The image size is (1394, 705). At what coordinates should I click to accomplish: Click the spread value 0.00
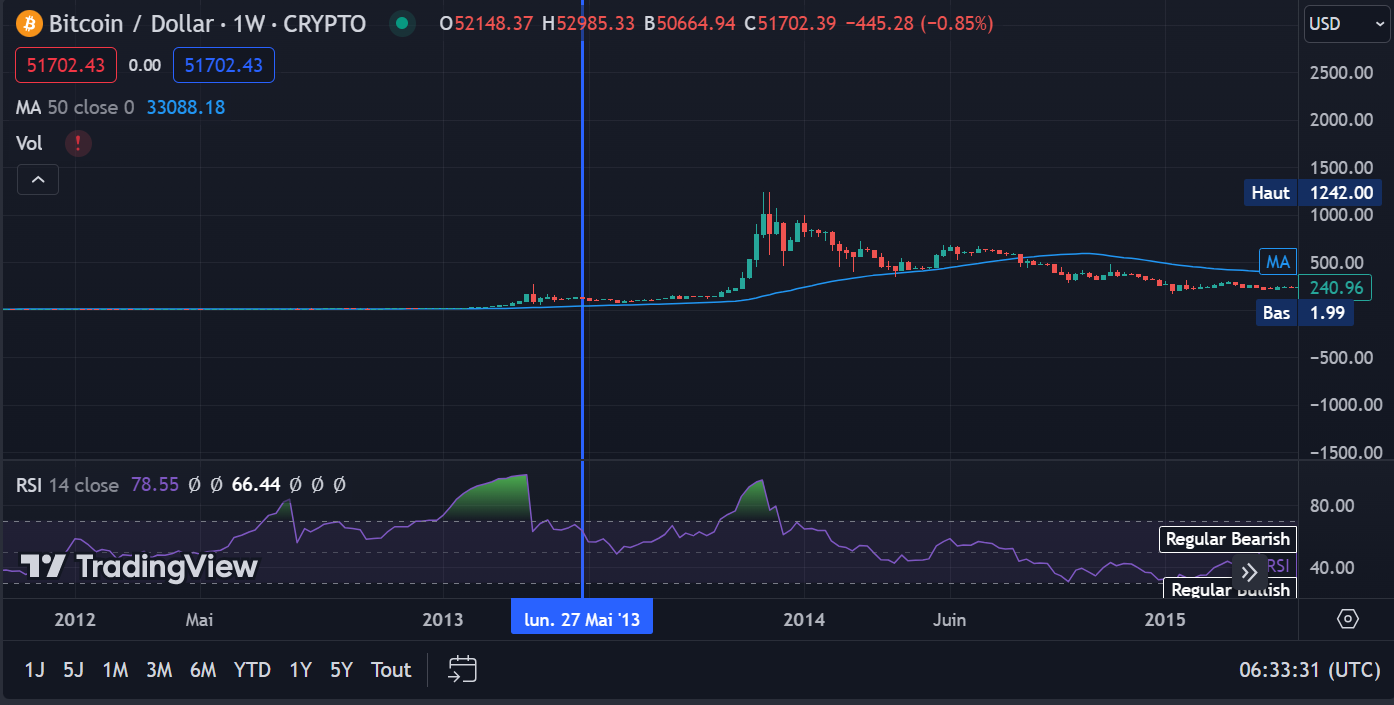click(145, 65)
